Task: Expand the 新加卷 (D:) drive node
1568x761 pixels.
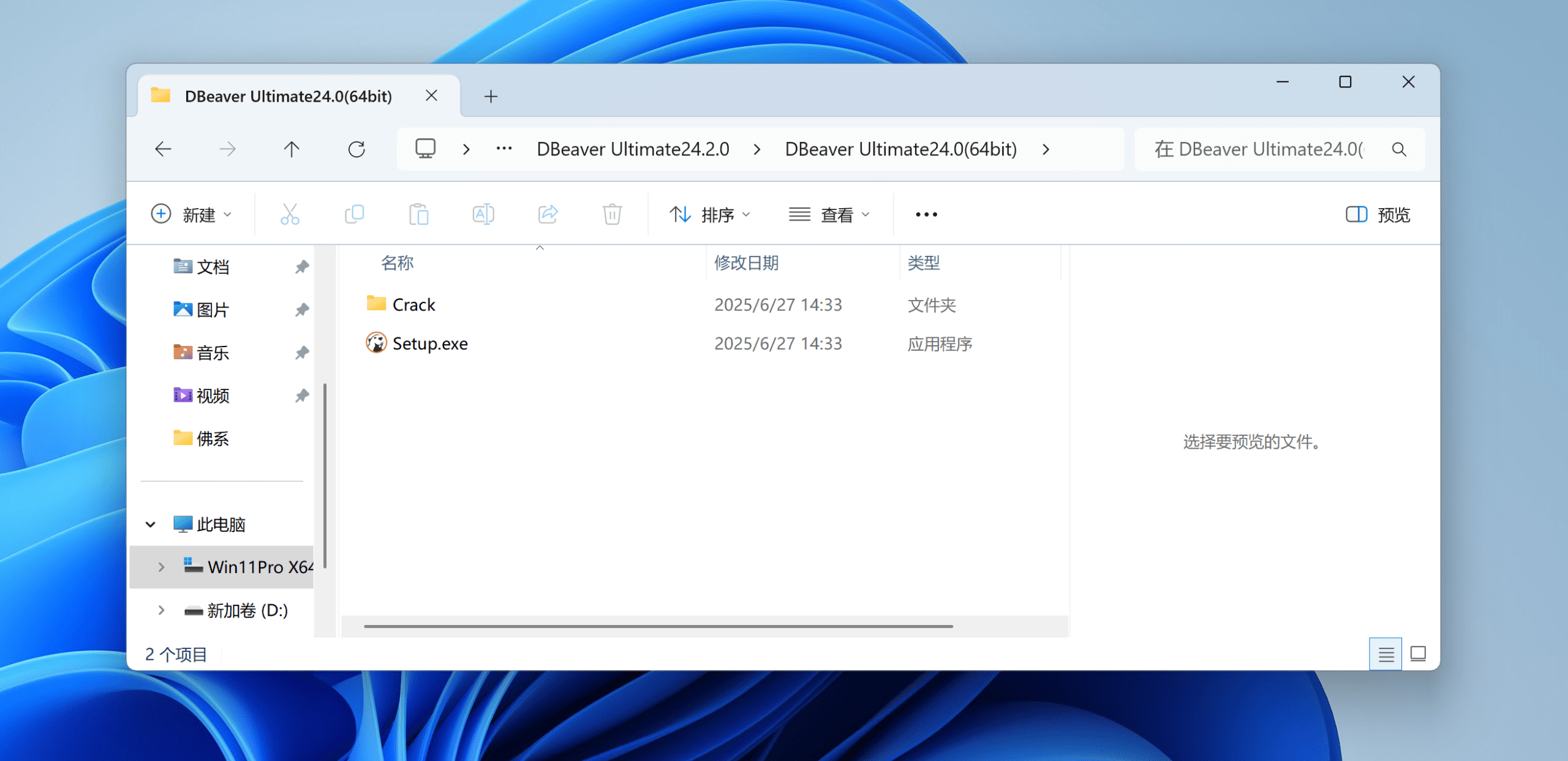Action: pyautogui.click(x=161, y=610)
